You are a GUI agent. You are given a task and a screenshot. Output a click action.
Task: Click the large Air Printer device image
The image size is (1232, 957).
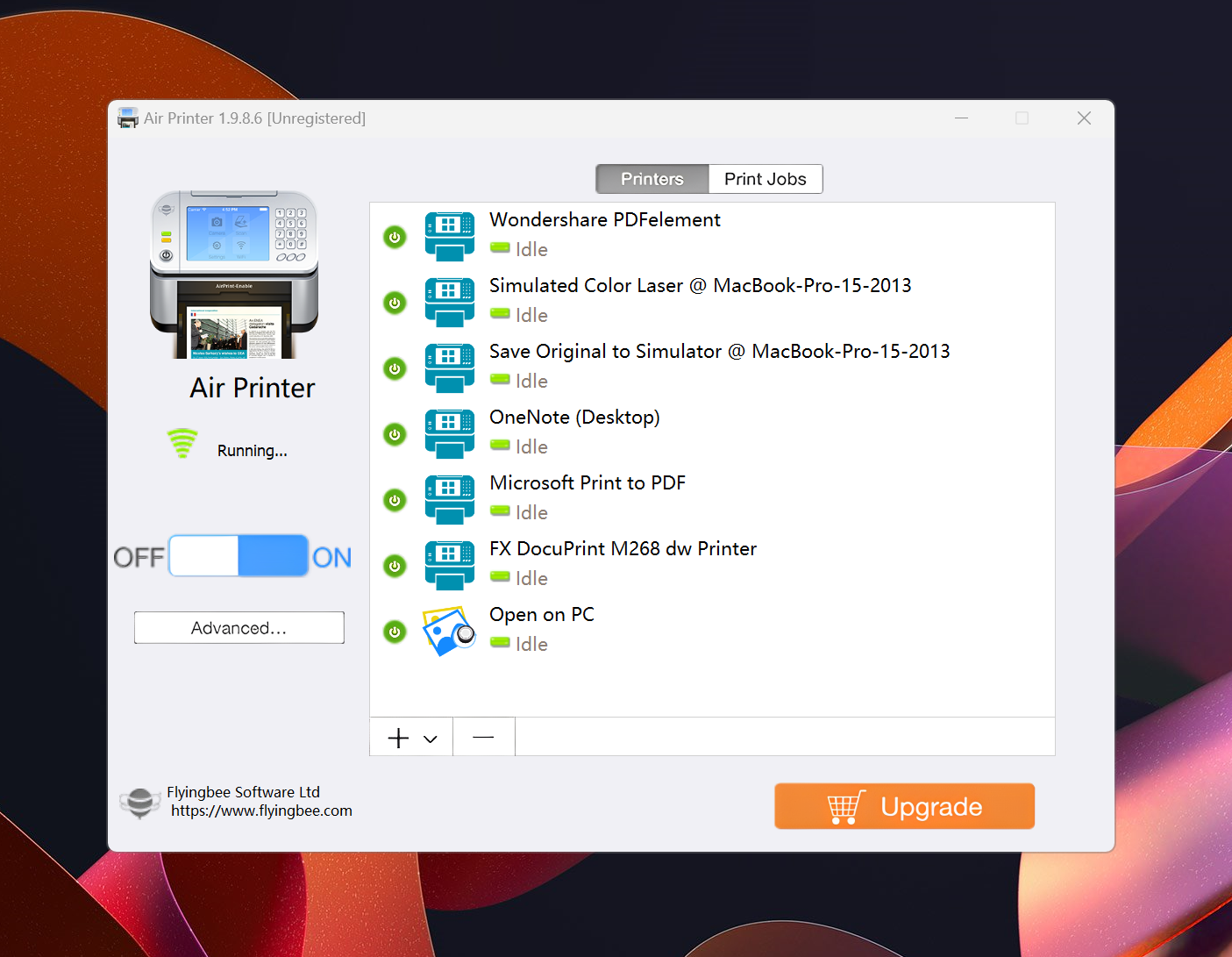point(234,275)
